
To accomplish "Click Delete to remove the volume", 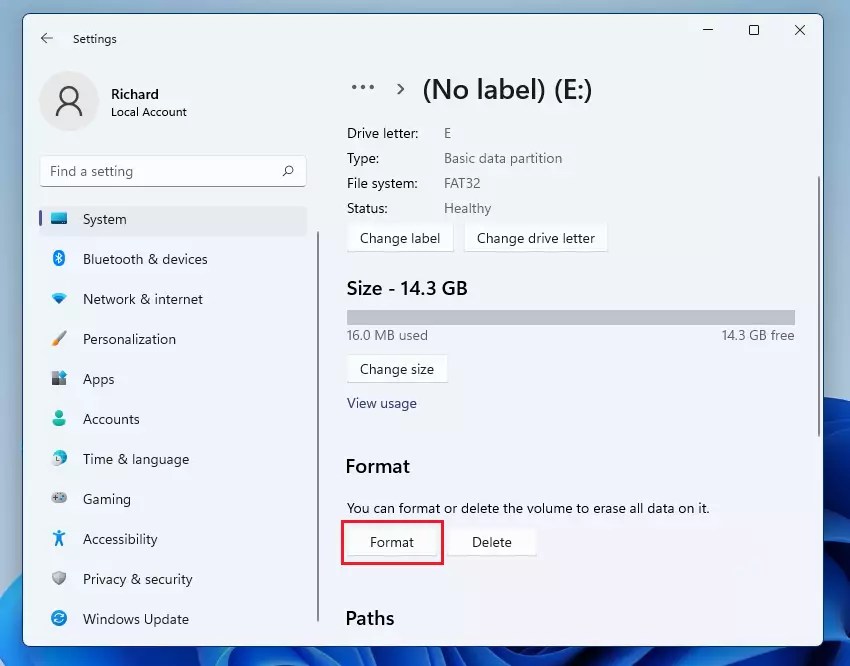I will tap(492, 542).
